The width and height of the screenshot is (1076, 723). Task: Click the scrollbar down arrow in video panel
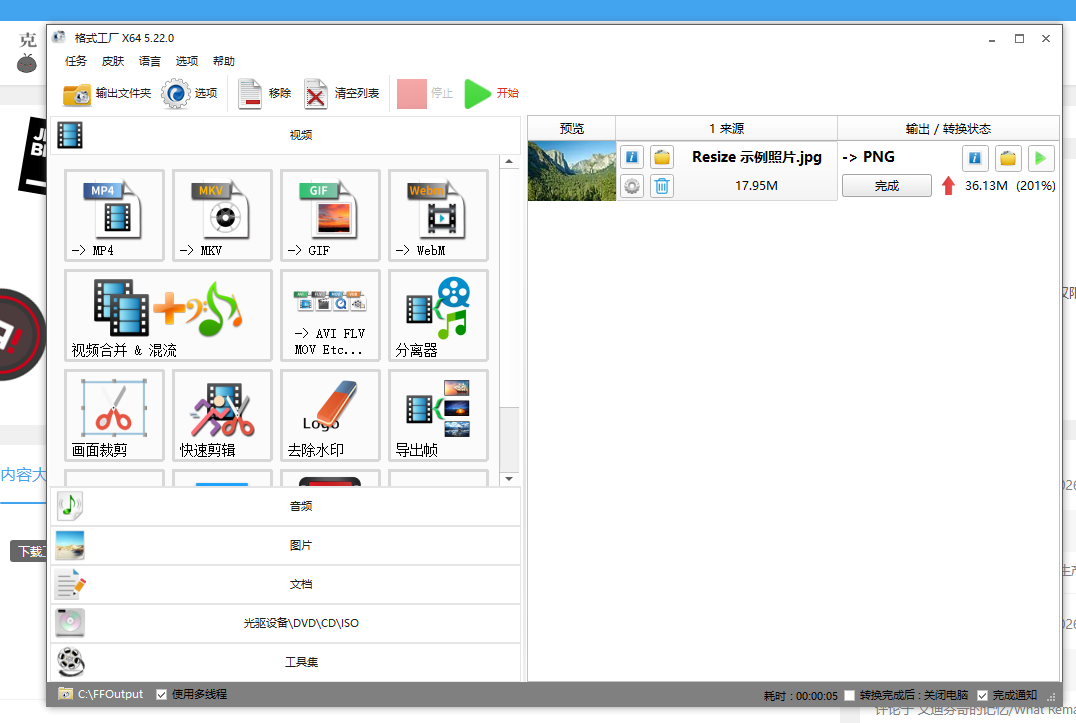[x=510, y=479]
